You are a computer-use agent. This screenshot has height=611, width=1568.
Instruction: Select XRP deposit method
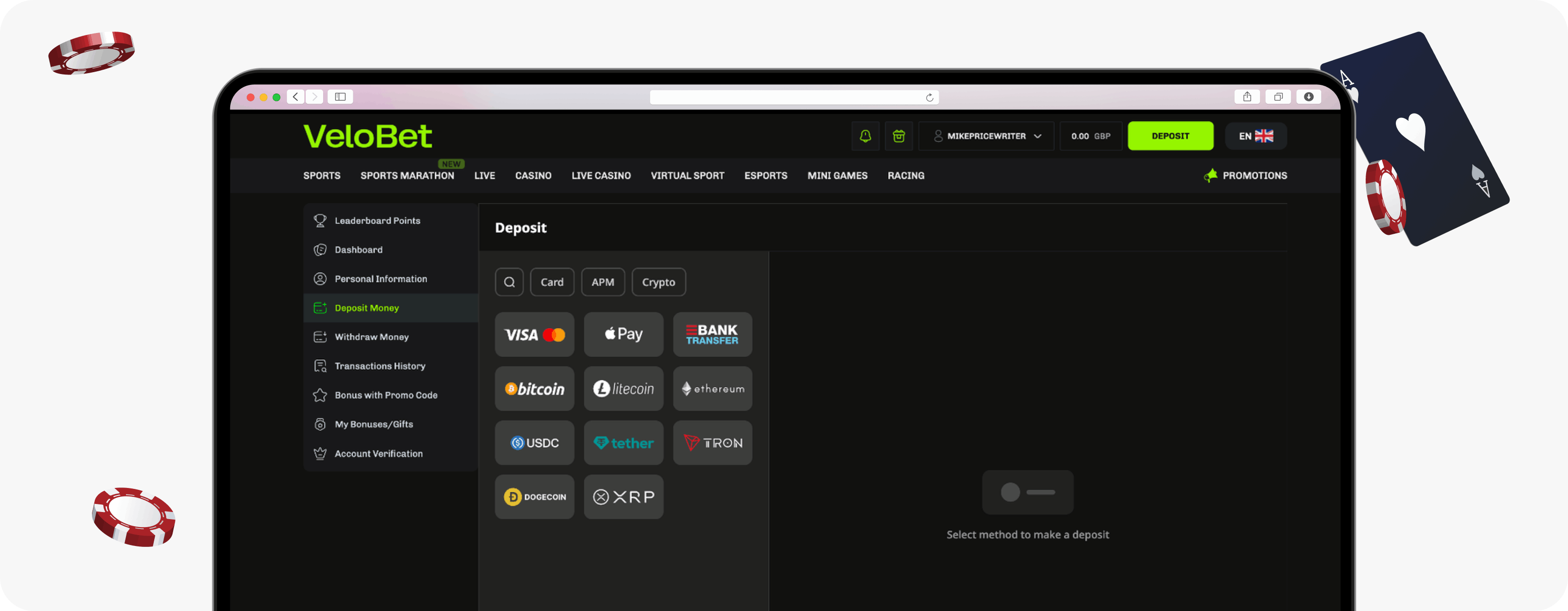click(x=623, y=497)
